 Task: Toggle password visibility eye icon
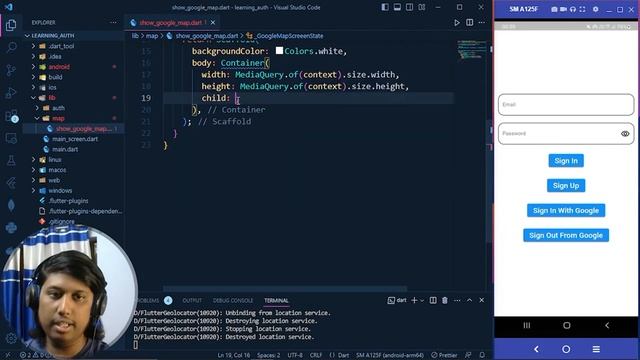[624, 133]
